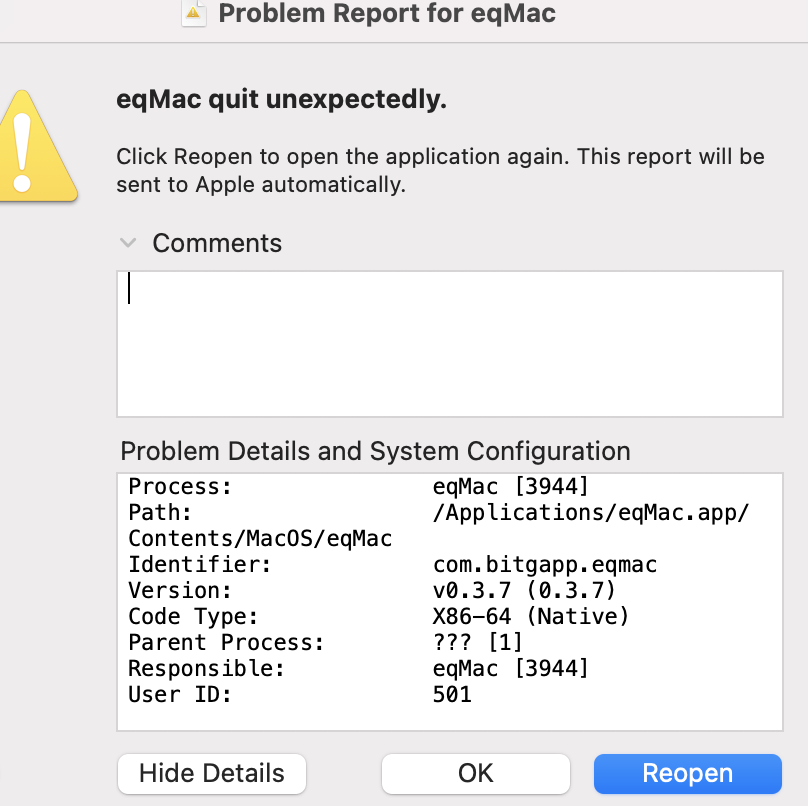Image resolution: width=808 pixels, height=806 pixels.
Task: Click the 'Version:' label
Action: pos(180,591)
